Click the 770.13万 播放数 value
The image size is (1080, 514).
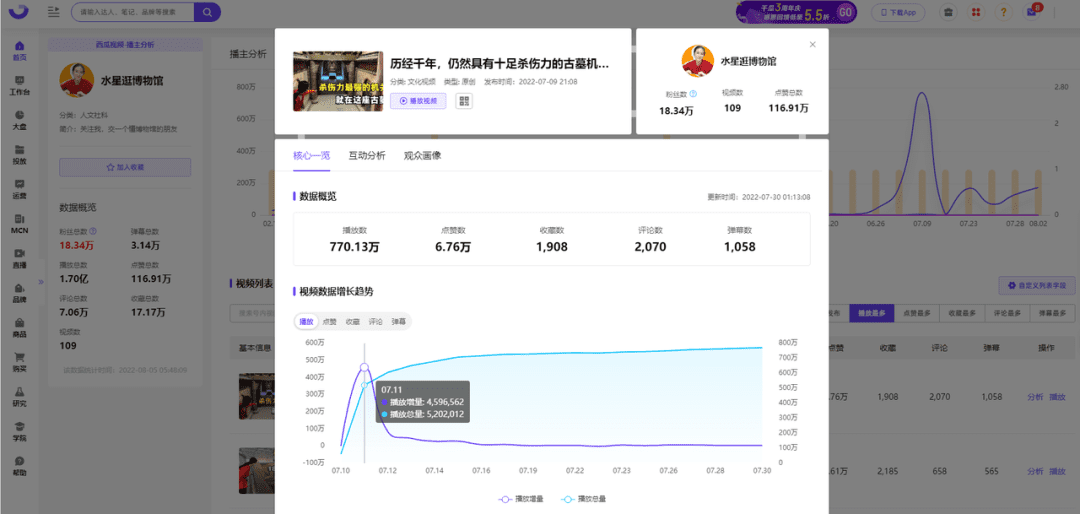(357, 246)
